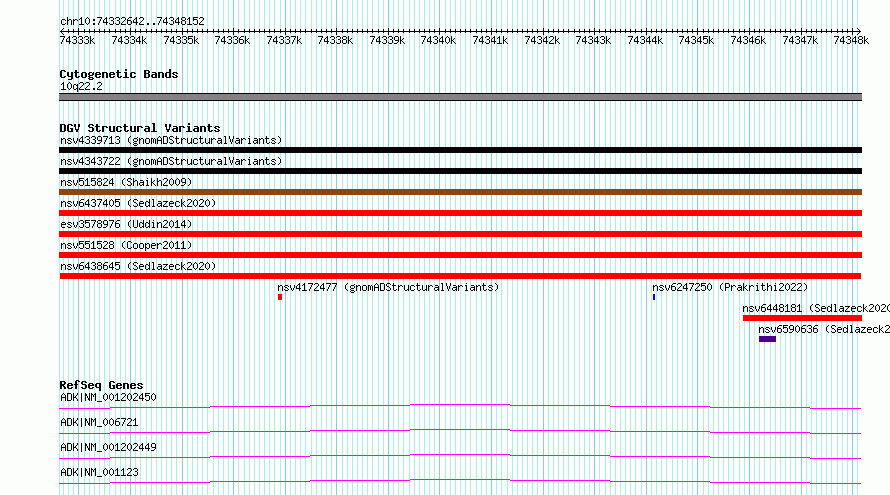Click the nsv4172477 (gnomADStructuralVariants) label
890x495 pixels.
388,287
